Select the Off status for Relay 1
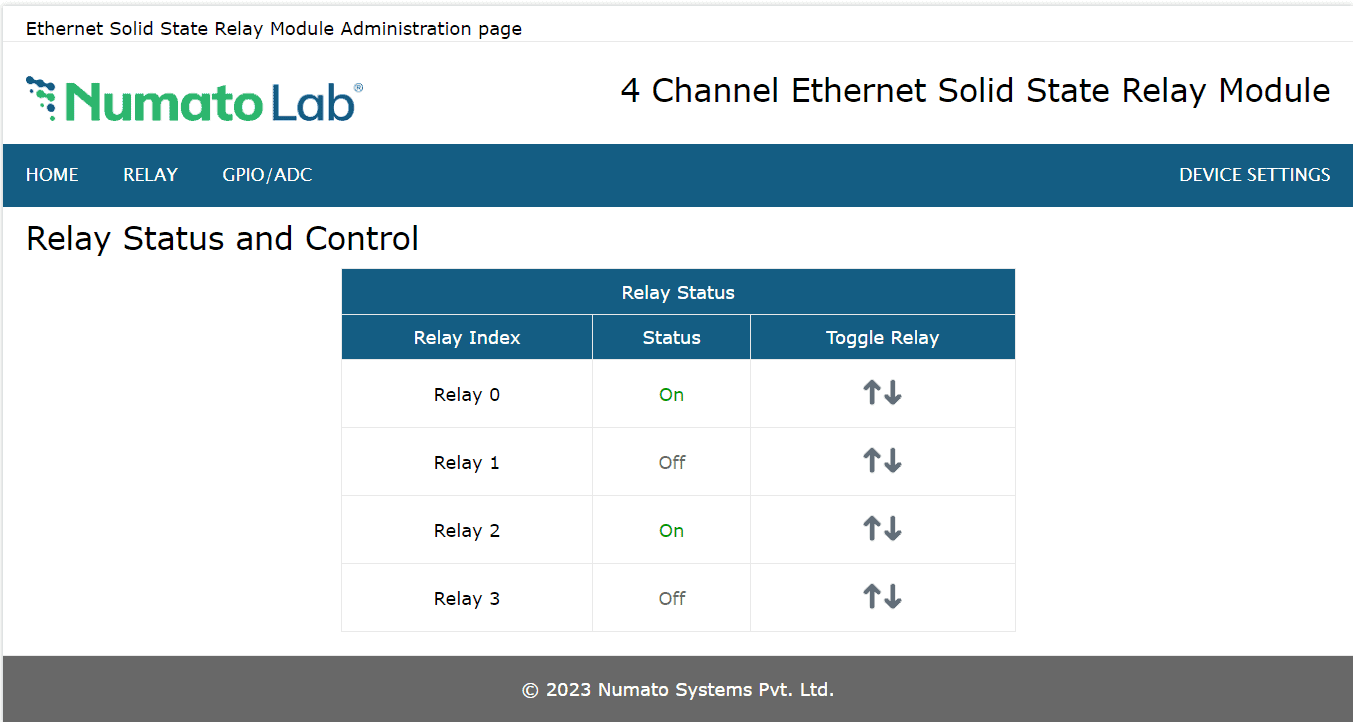Screen dimensions: 1353x722 click(x=671, y=463)
